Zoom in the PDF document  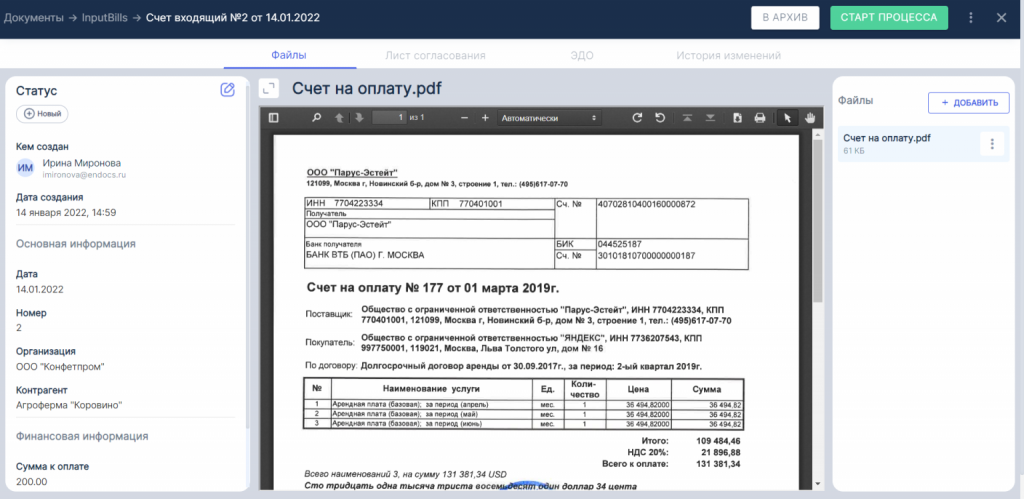point(484,118)
